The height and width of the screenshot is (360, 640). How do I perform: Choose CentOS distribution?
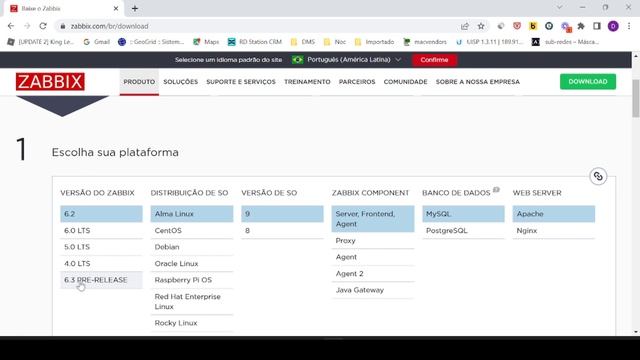[192, 231]
